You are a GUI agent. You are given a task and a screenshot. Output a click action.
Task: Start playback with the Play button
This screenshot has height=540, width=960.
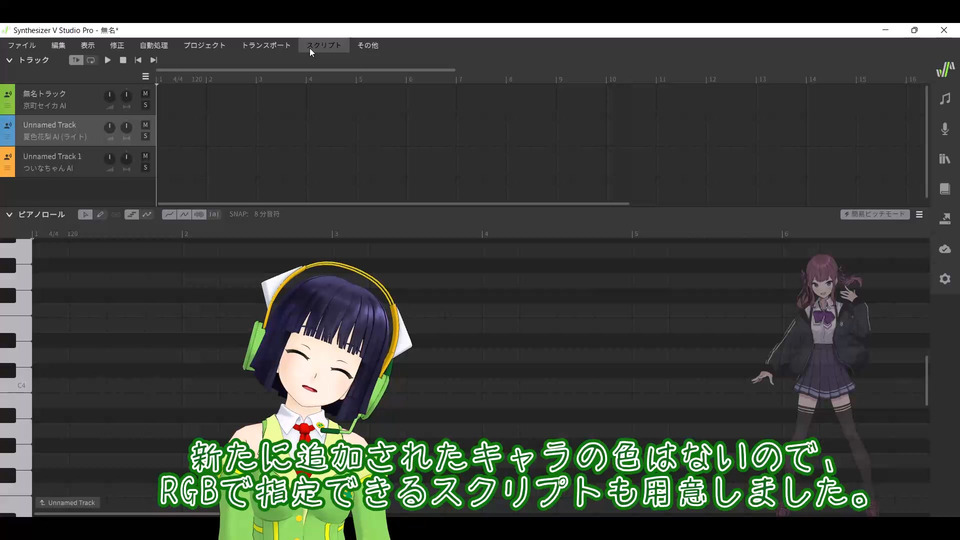[108, 60]
